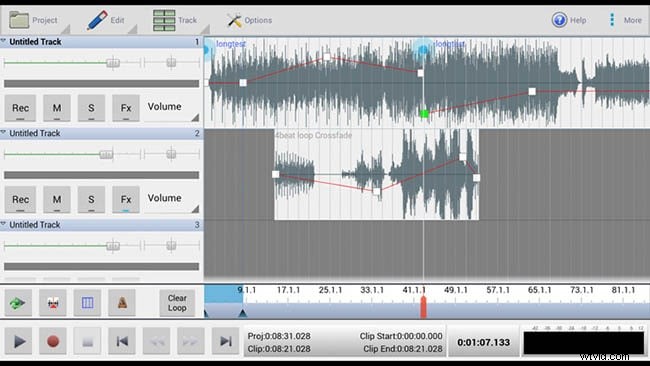The image size is (650, 366).
Task: Select the green automation point on track 1
Action: coord(424,114)
